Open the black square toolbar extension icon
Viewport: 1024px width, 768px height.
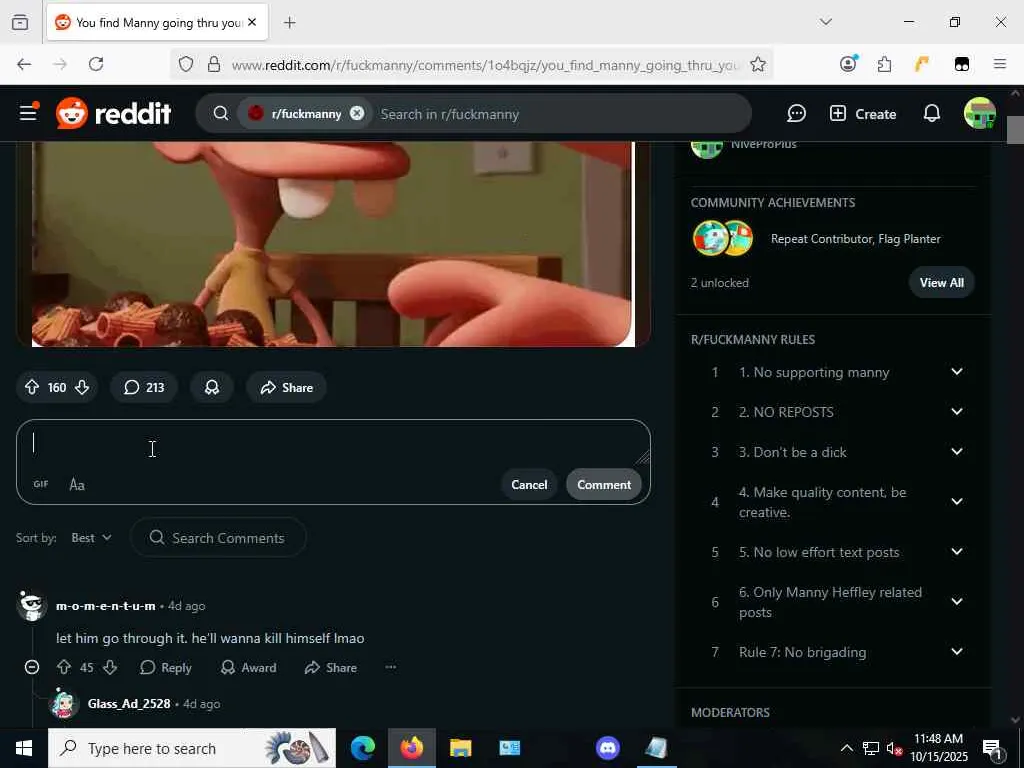961,64
